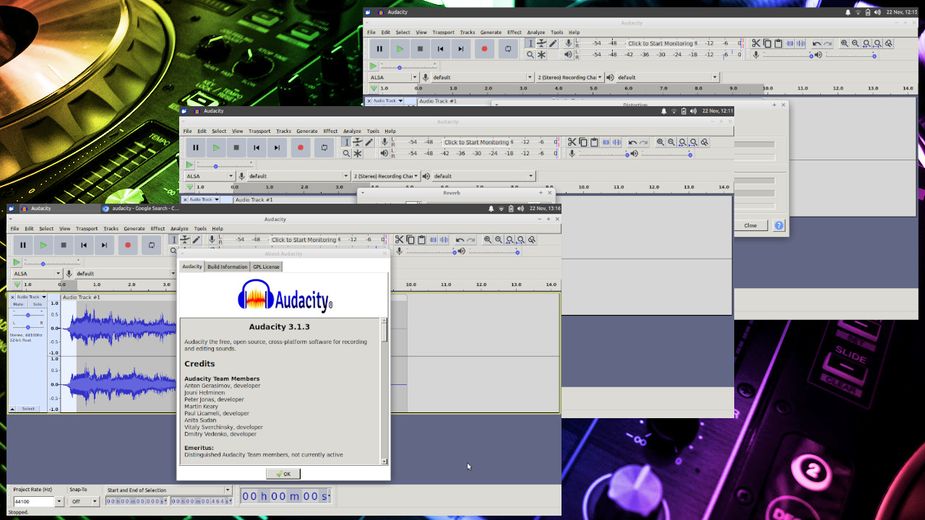Solo Audio Track #1
Viewport: 925px width, 520px height.
click(x=36, y=304)
